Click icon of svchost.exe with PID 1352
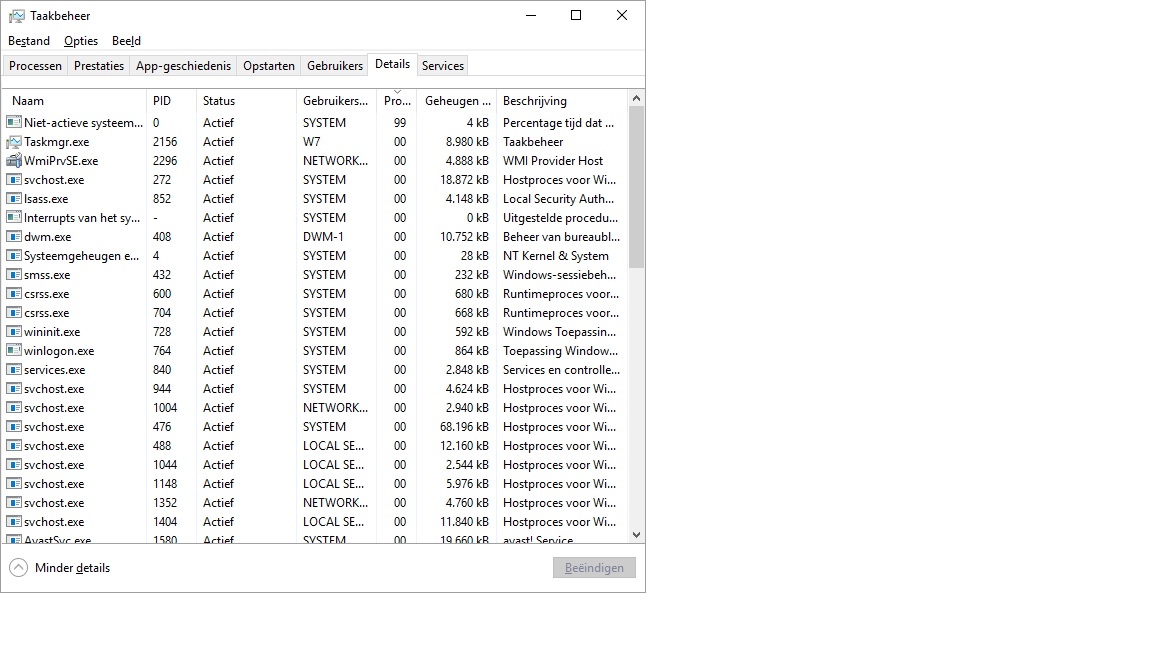The width and height of the screenshot is (1152, 648). pyautogui.click(x=14, y=503)
